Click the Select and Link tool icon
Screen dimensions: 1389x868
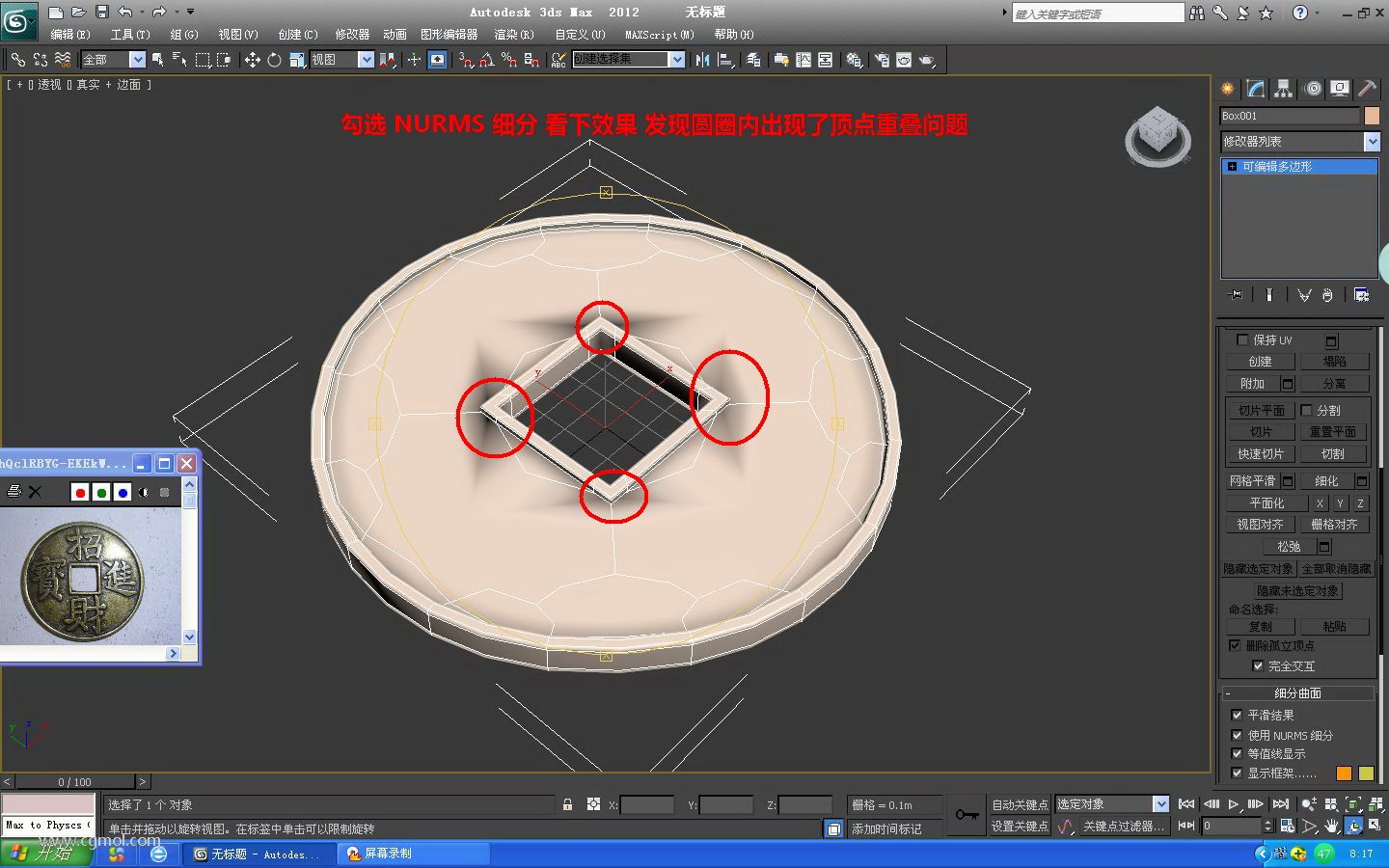click(x=18, y=60)
